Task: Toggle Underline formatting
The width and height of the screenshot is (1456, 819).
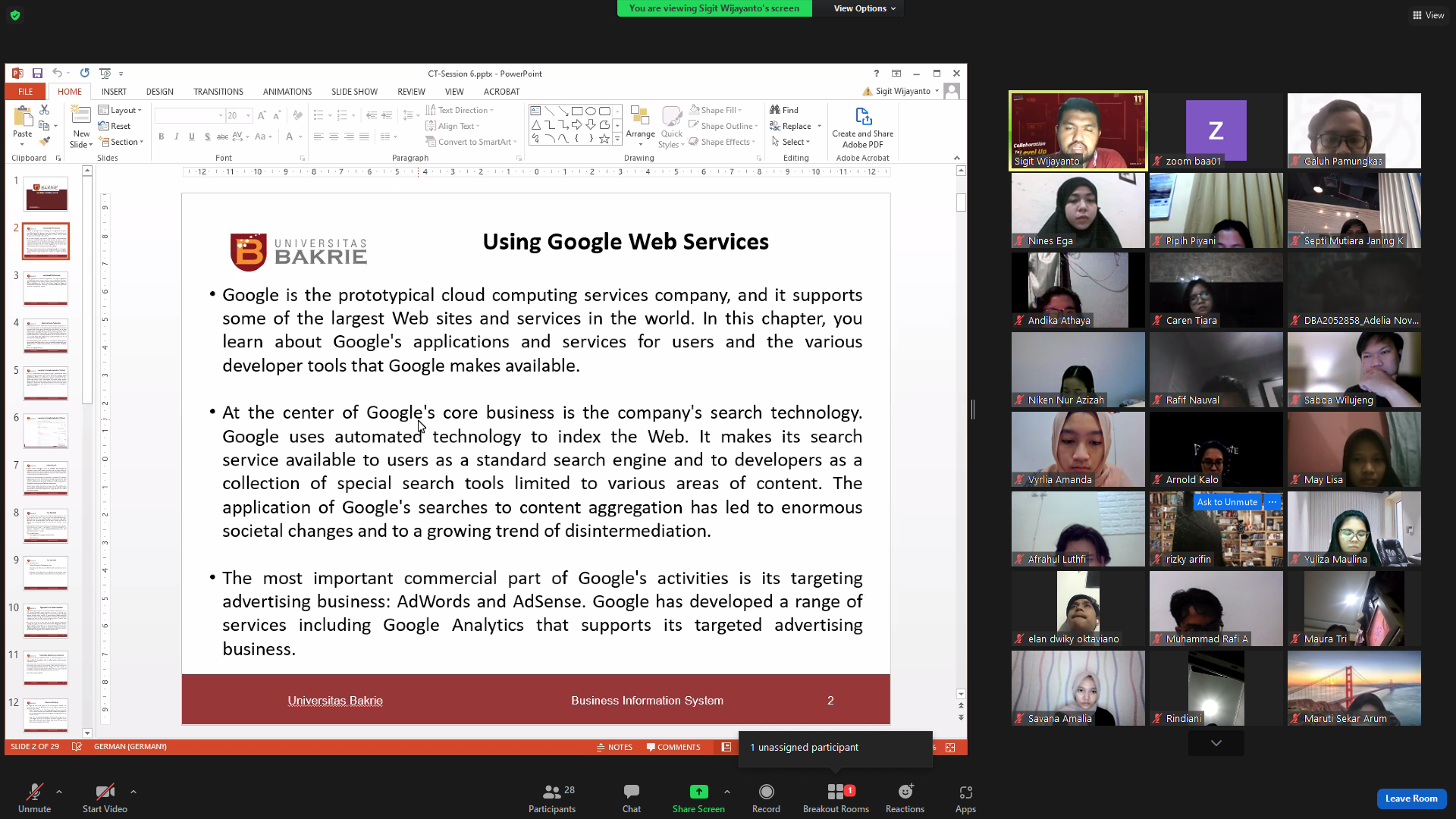Action: click(x=192, y=136)
